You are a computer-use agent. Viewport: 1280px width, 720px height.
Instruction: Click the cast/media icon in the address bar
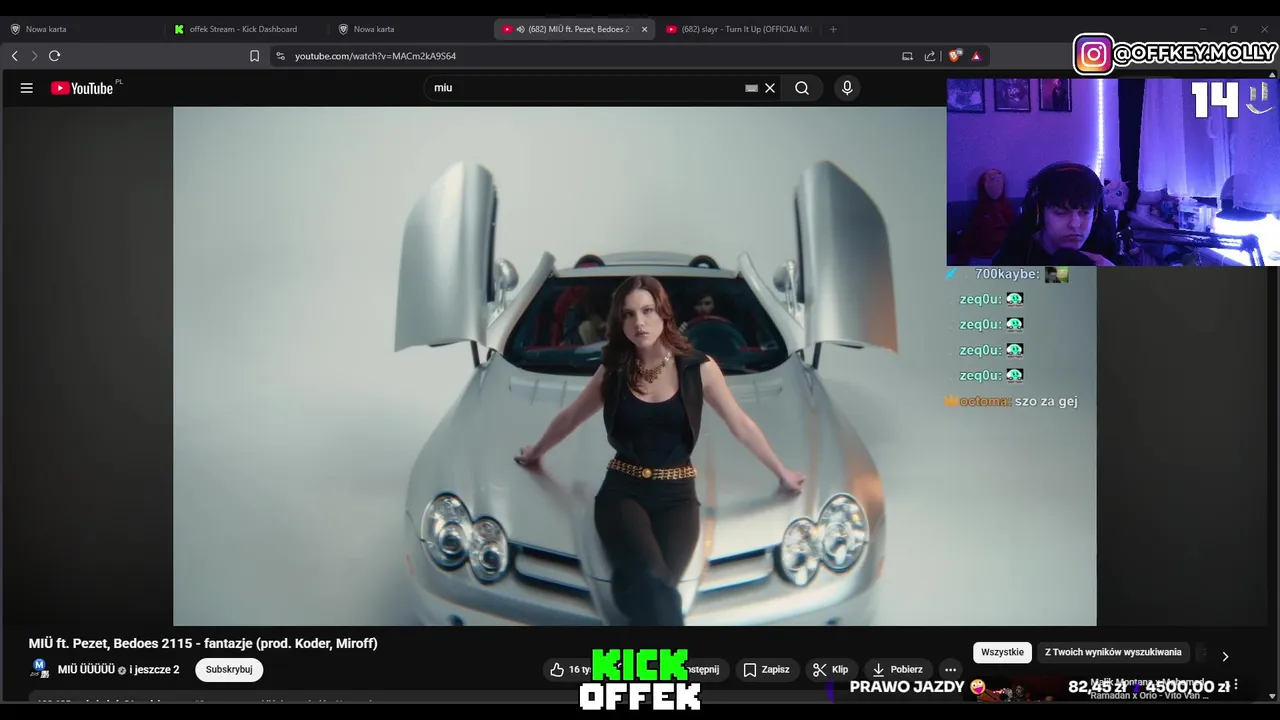click(x=907, y=56)
